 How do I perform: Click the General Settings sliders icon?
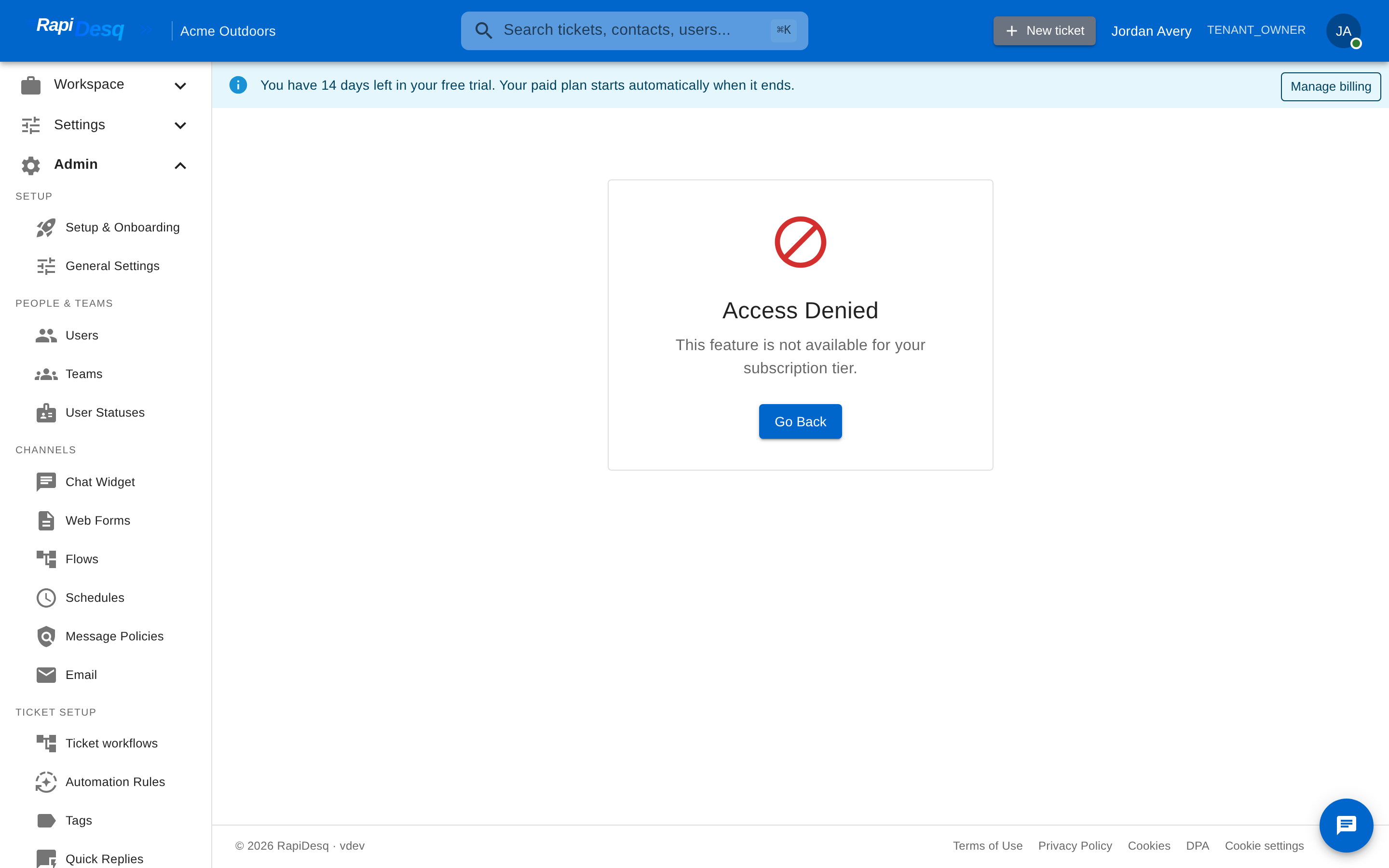(x=46, y=266)
